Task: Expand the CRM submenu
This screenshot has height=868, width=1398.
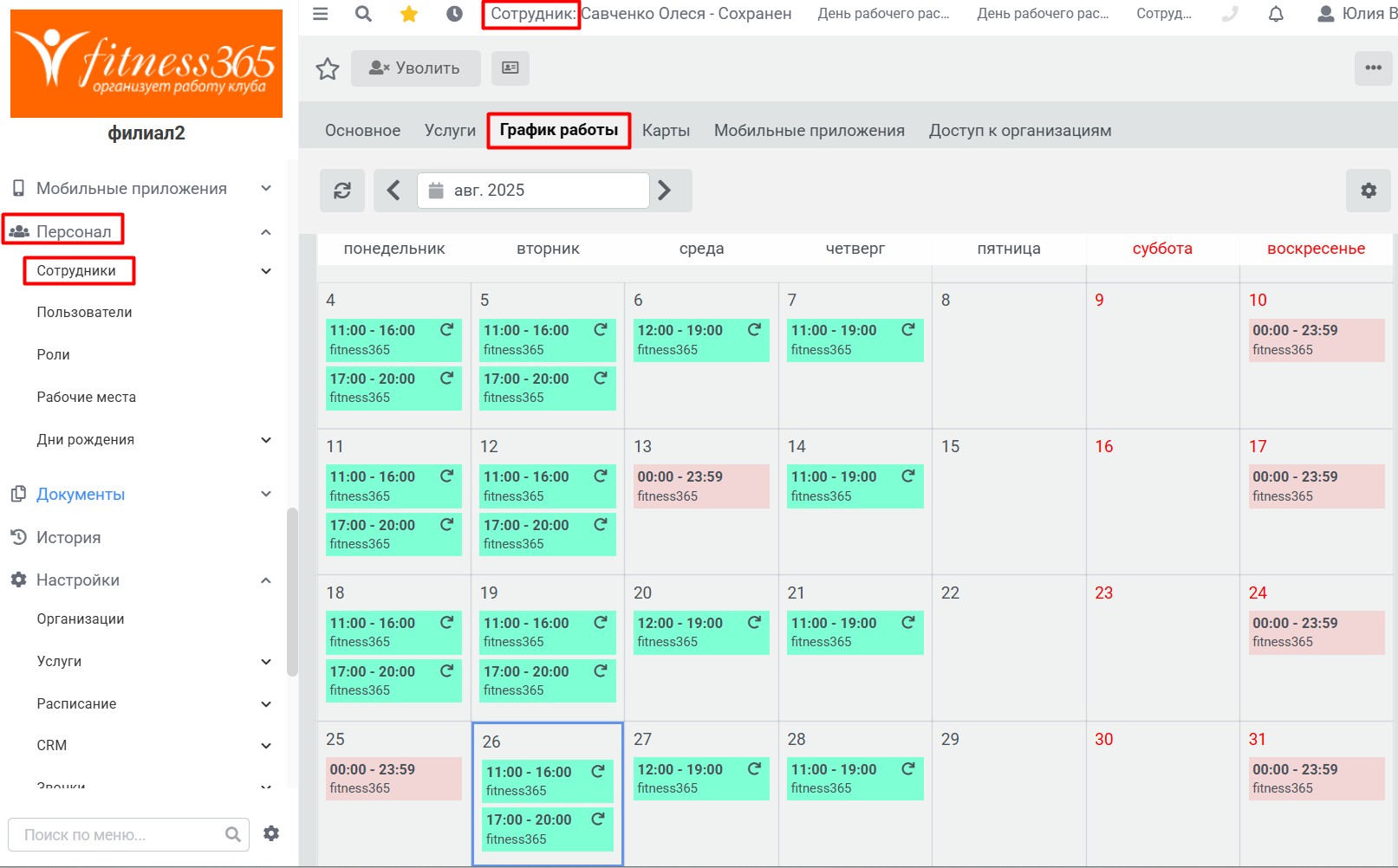Action: (266, 746)
